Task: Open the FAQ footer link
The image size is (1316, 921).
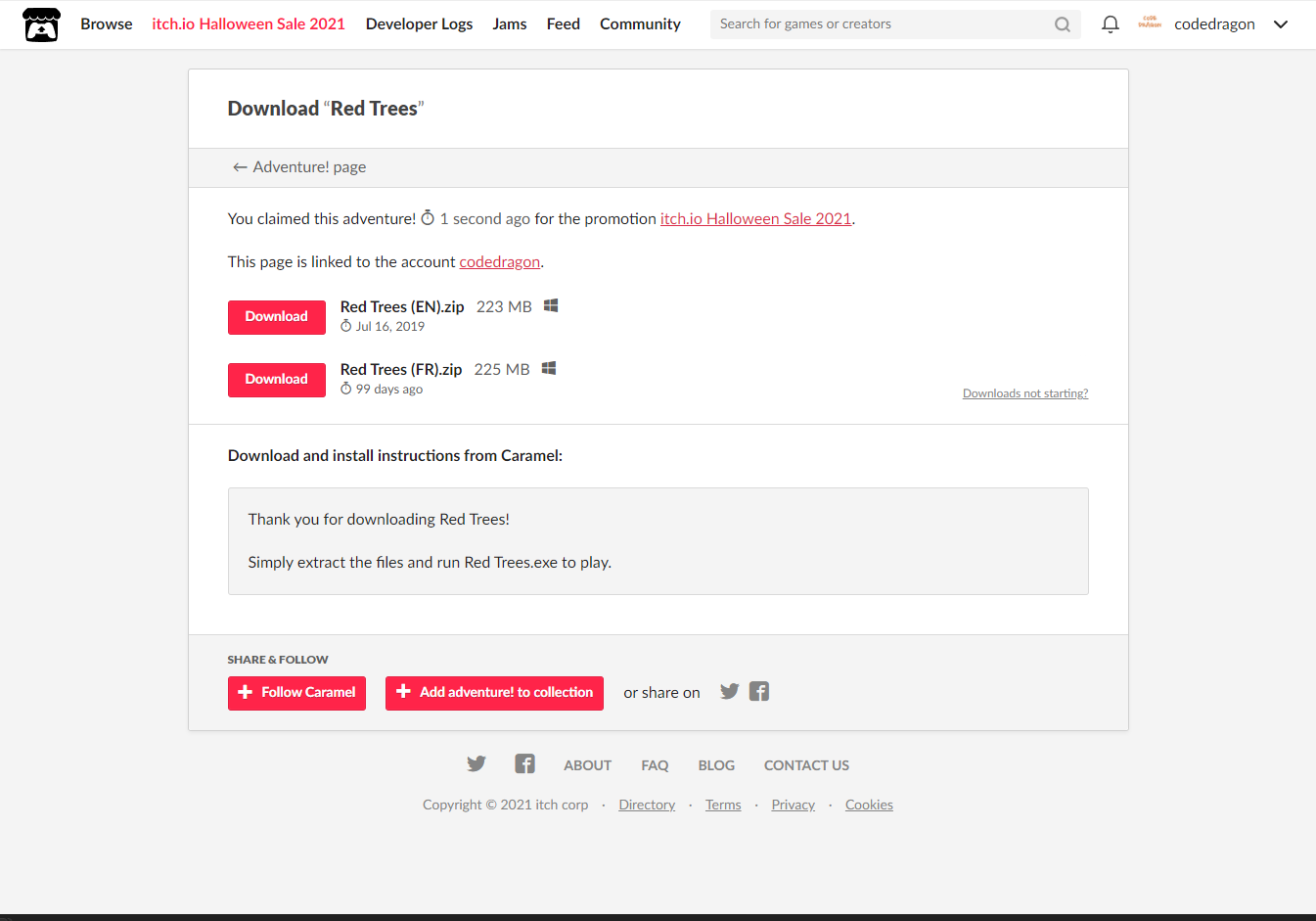Action: click(655, 765)
